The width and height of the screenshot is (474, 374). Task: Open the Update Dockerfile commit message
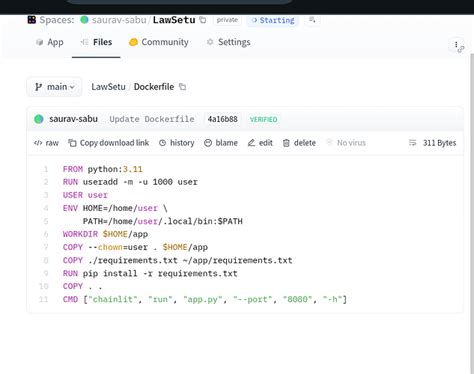[x=152, y=119]
